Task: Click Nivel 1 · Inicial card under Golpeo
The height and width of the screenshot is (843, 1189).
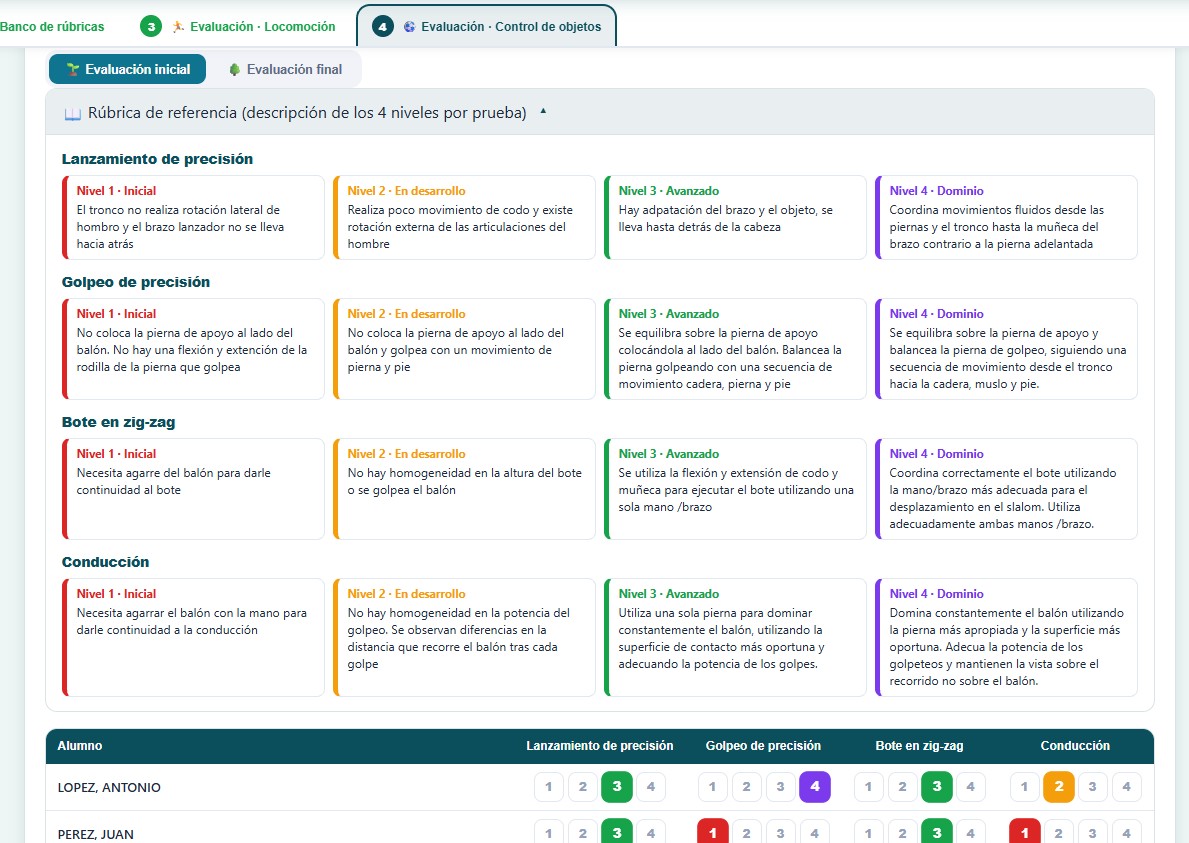Action: [x=193, y=349]
